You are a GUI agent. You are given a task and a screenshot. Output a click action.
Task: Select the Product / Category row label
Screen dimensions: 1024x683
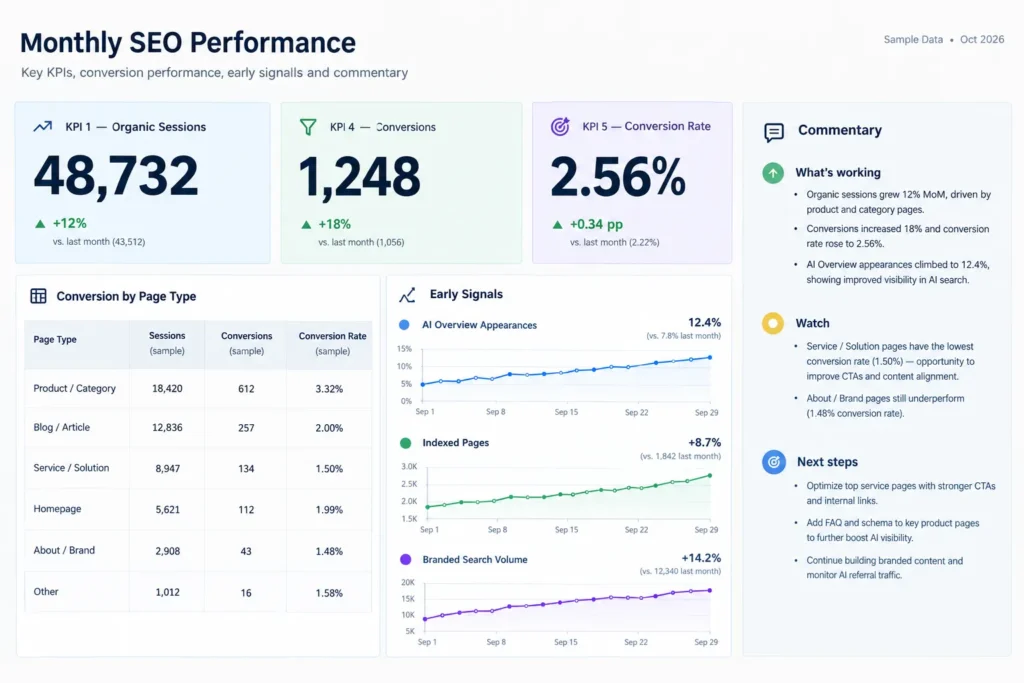pos(74,389)
